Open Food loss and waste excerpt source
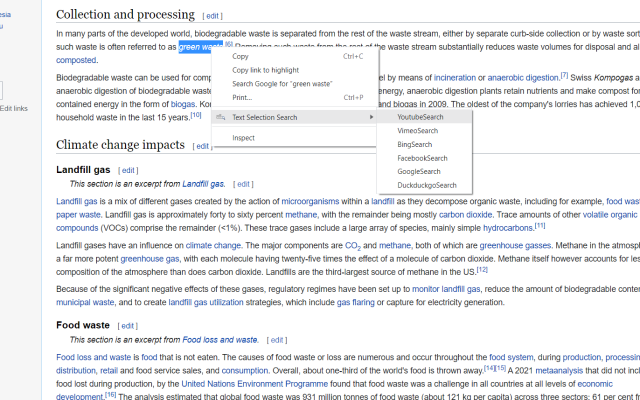The height and width of the screenshot is (400, 640). click(220, 340)
